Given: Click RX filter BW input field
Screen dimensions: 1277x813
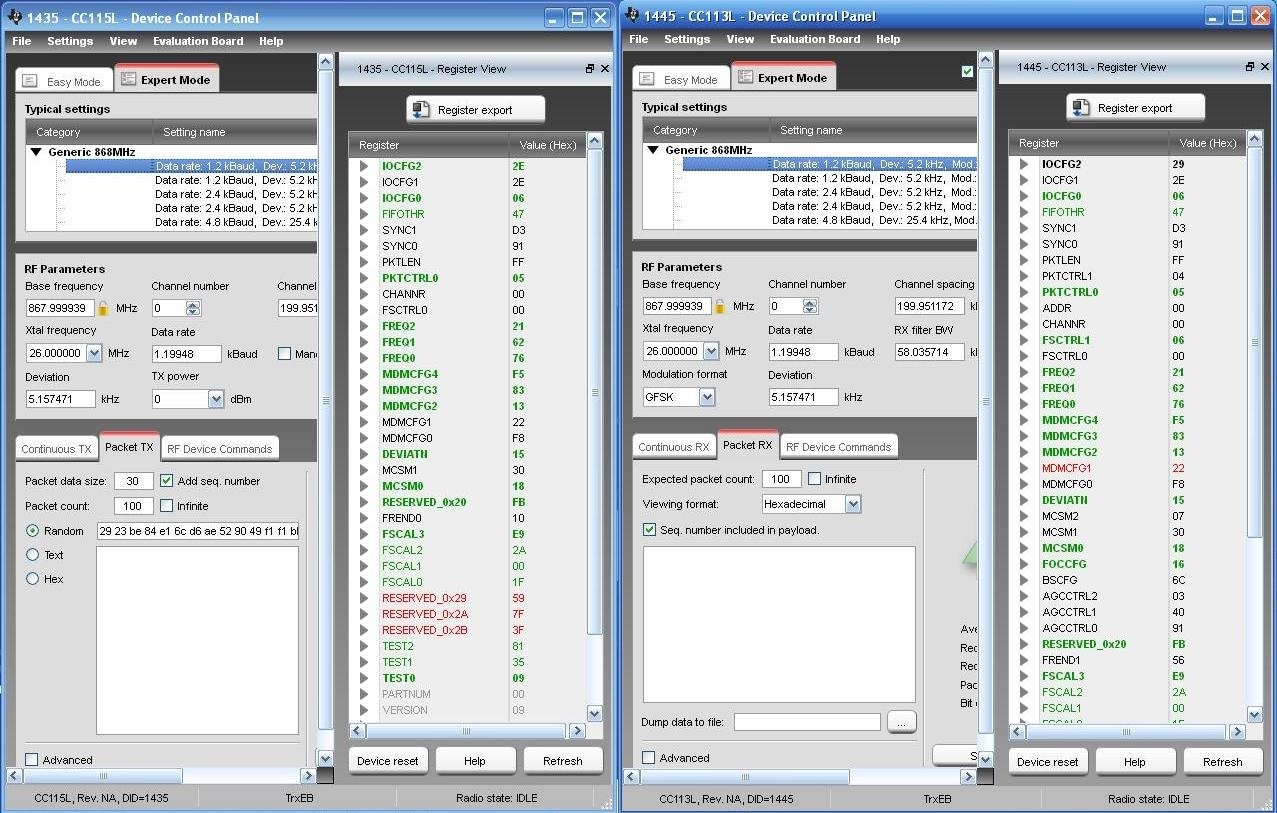Looking at the screenshot, I should click(929, 352).
